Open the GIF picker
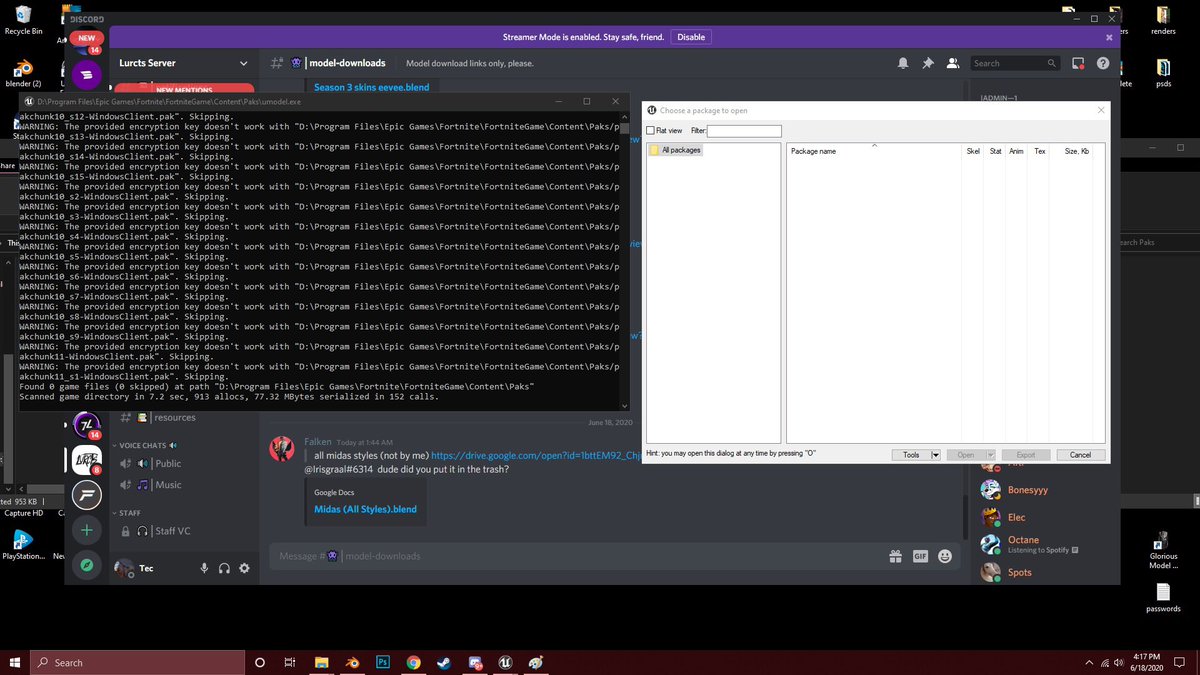The width and height of the screenshot is (1200, 675). (x=920, y=556)
